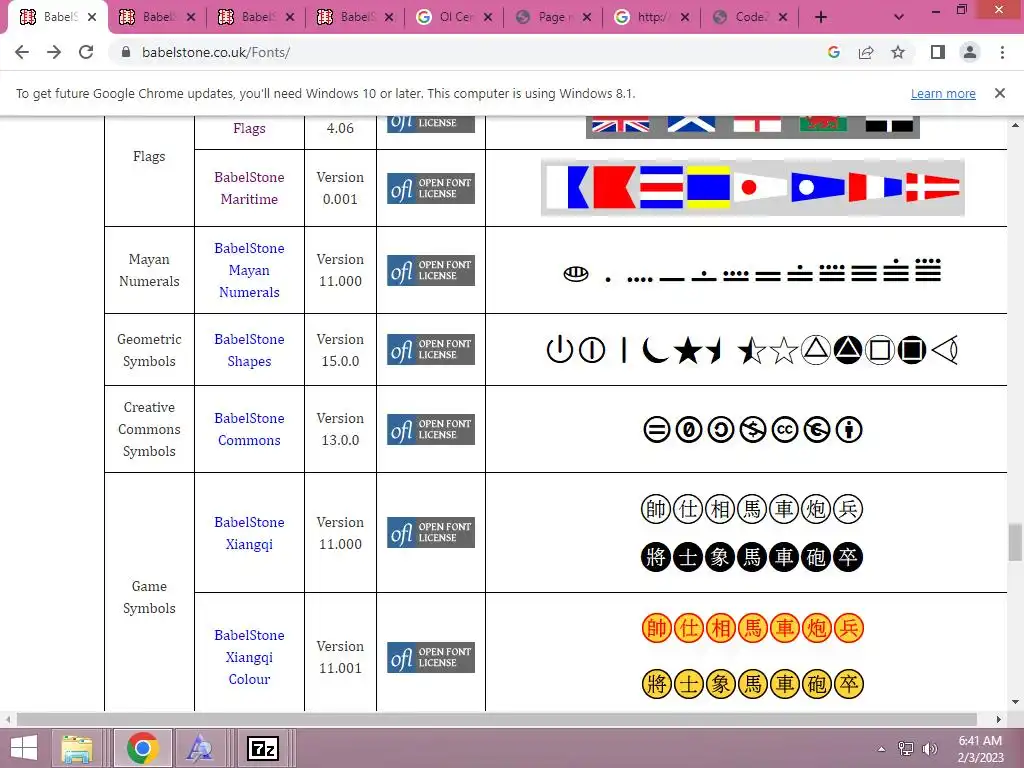Click the national flags sample image

click(x=752, y=127)
